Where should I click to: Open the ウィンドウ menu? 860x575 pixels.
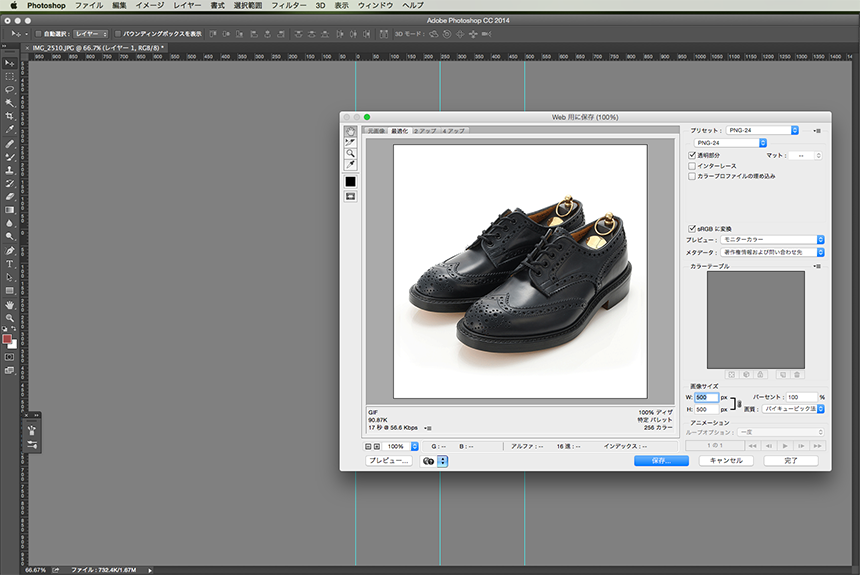(375, 5)
